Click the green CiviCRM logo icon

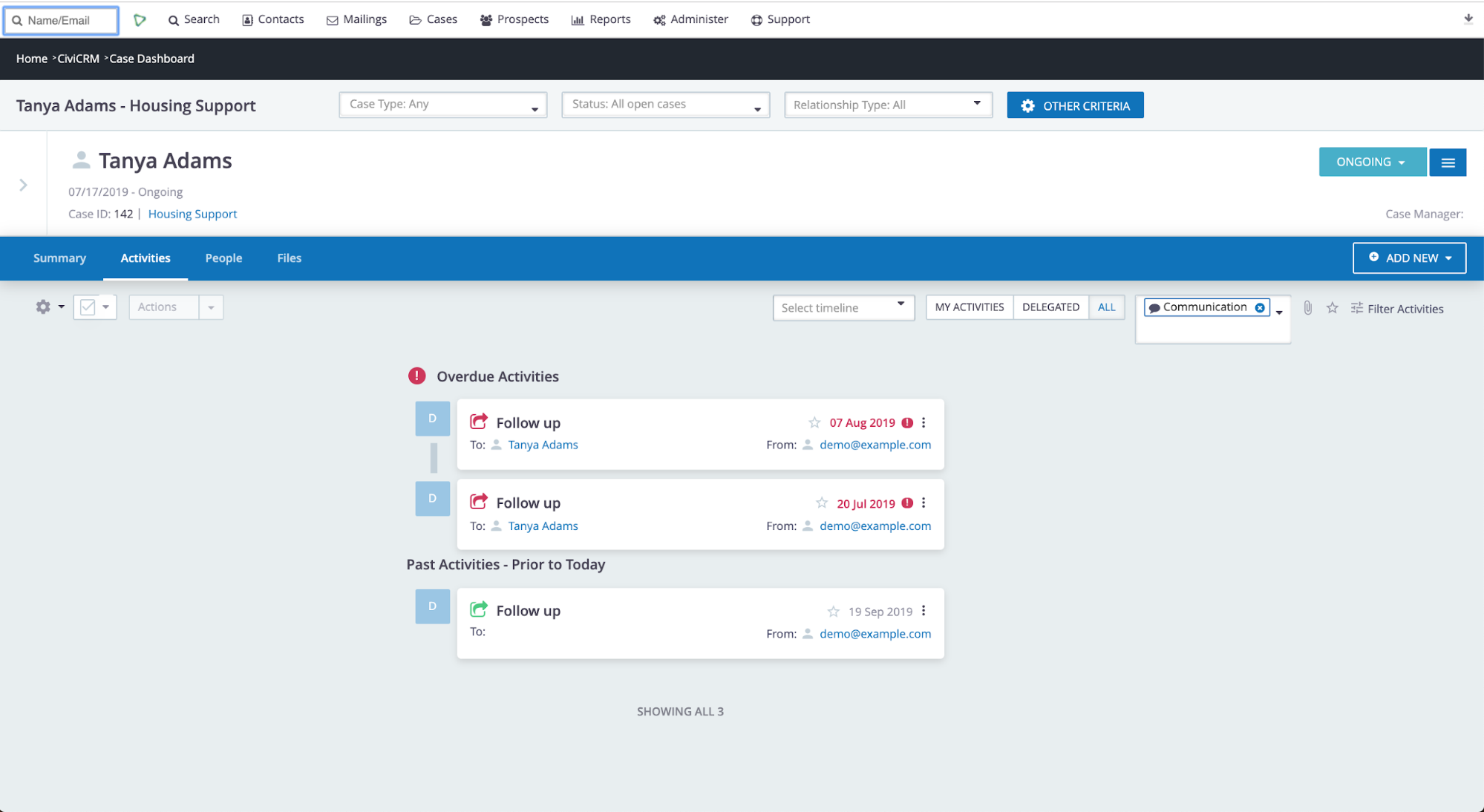(x=140, y=20)
